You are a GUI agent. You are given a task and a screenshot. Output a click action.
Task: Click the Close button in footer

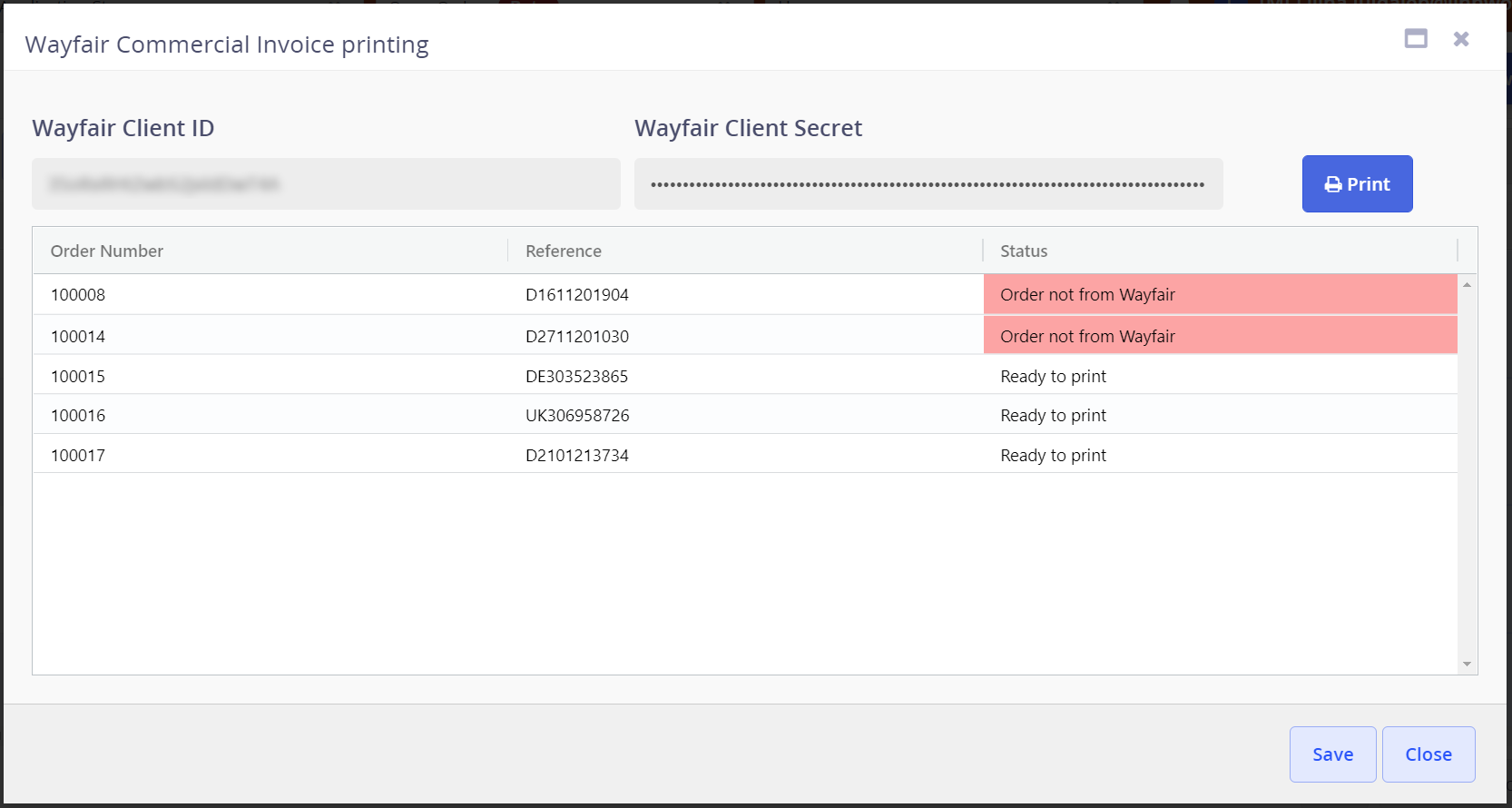pyautogui.click(x=1428, y=754)
